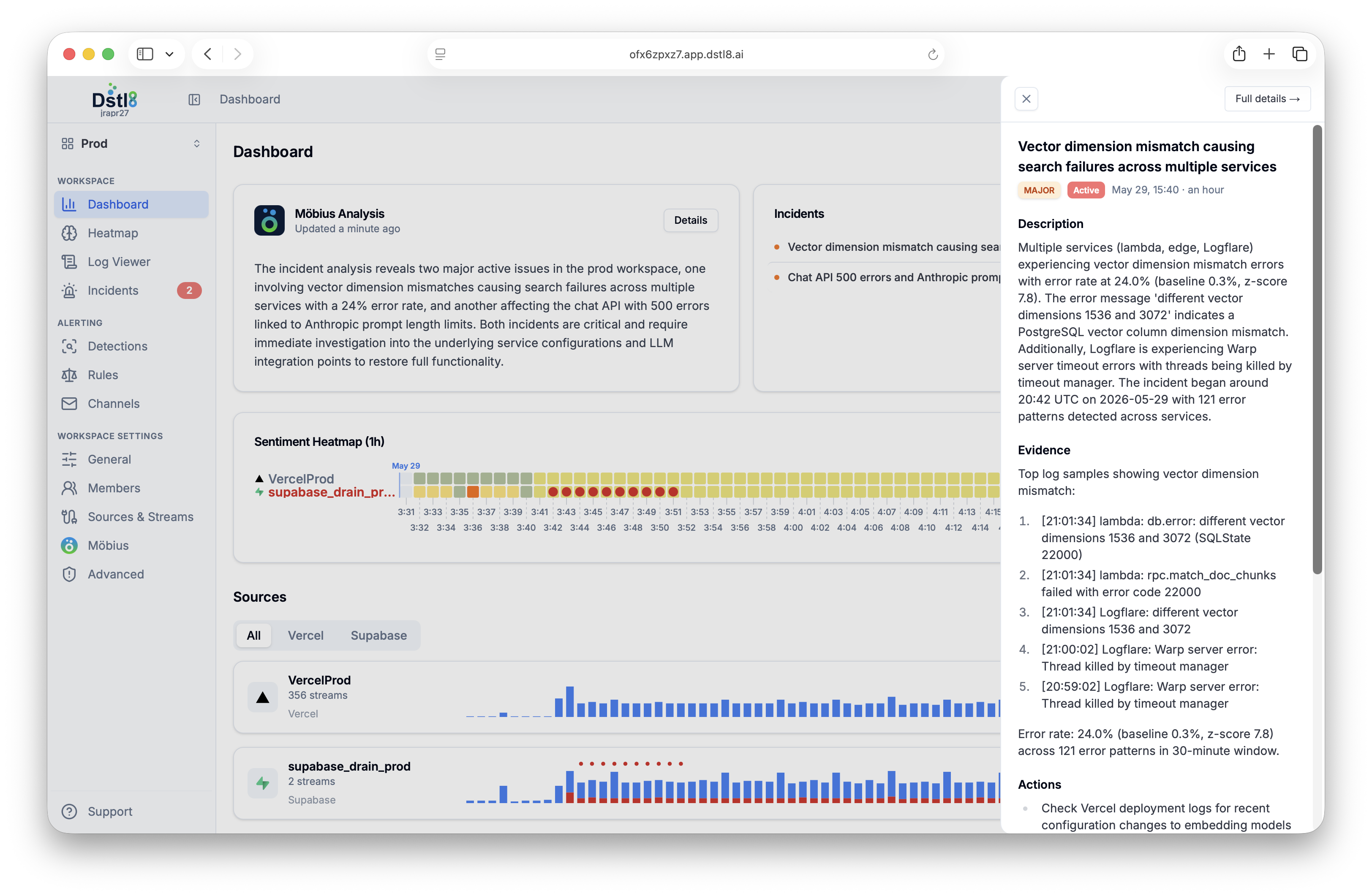The width and height of the screenshot is (1372, 896).
Task: Click the VercelProd triangle source icon
Action: click(263, 697)
